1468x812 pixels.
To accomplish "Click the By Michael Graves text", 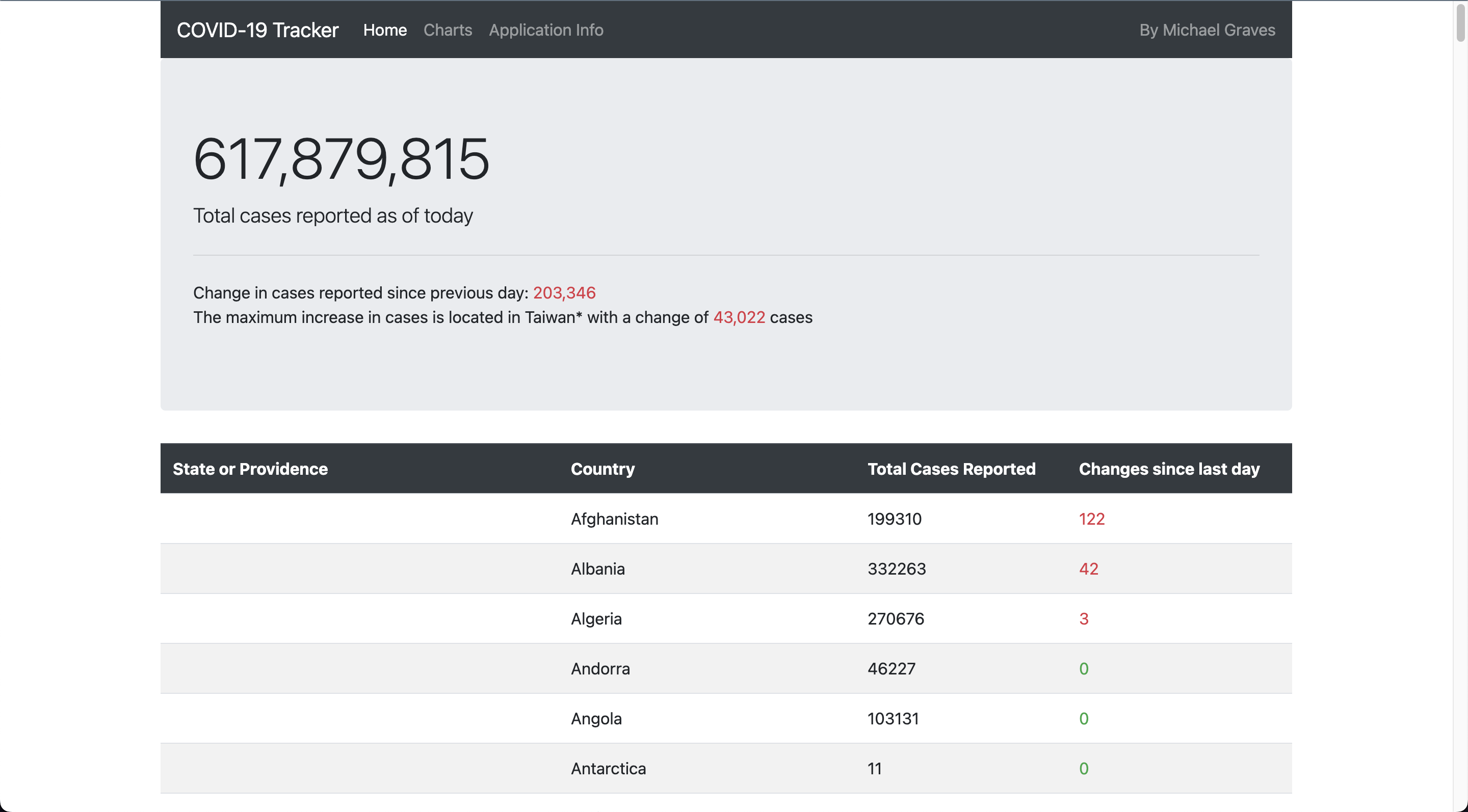I will pyautogui.click(x=1207, y=30).
